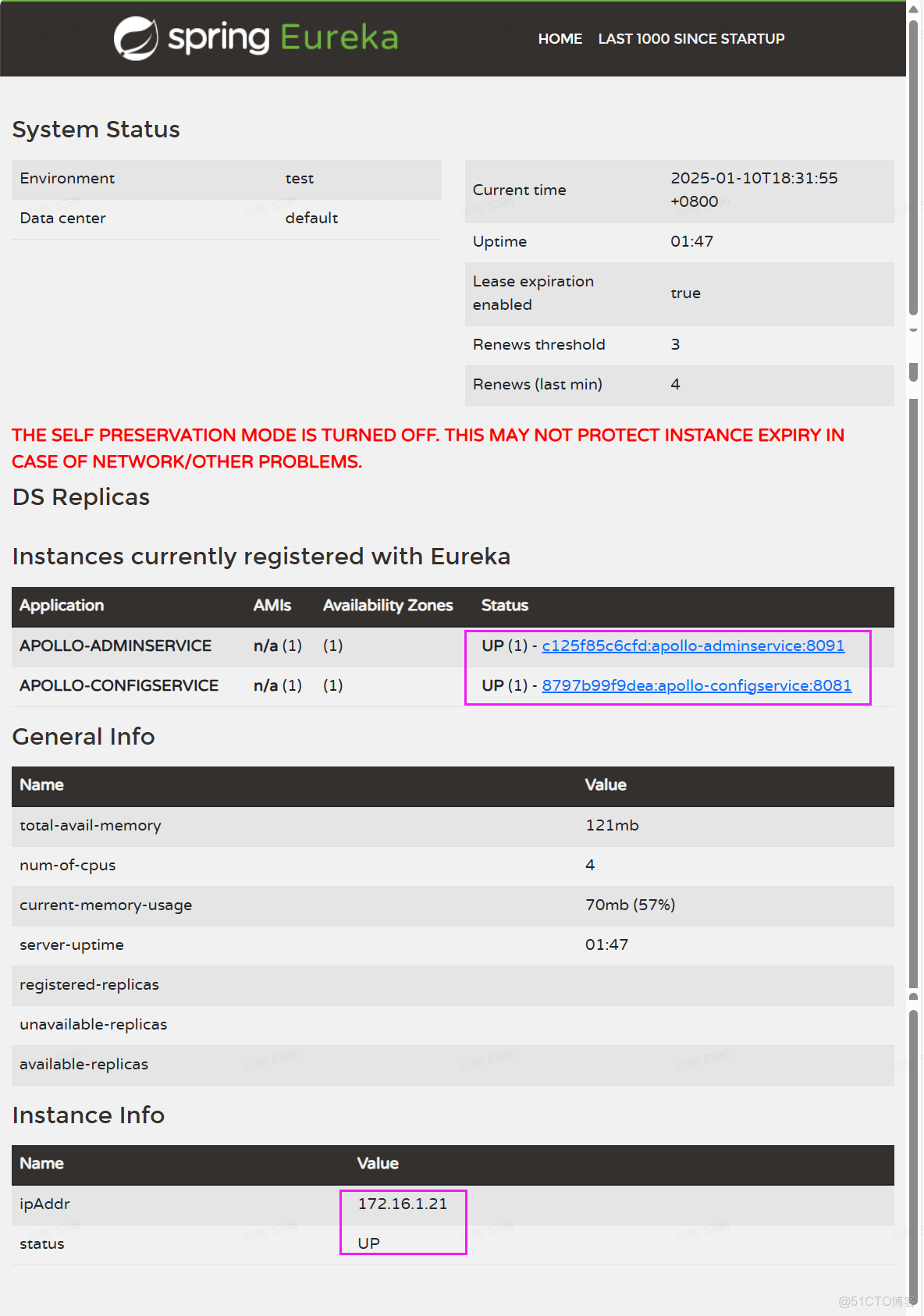Click the Application column header
Viewport: 924px width, 1316px height.
click(x=62, y=606)
